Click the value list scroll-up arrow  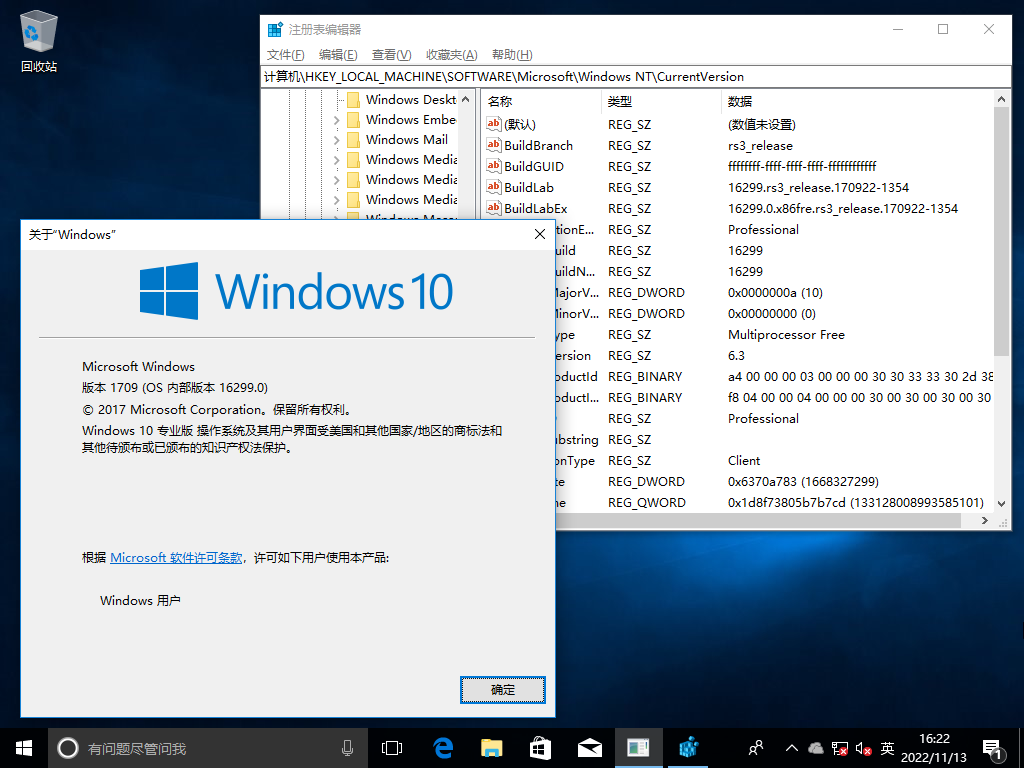click(x=1001, y=99)
